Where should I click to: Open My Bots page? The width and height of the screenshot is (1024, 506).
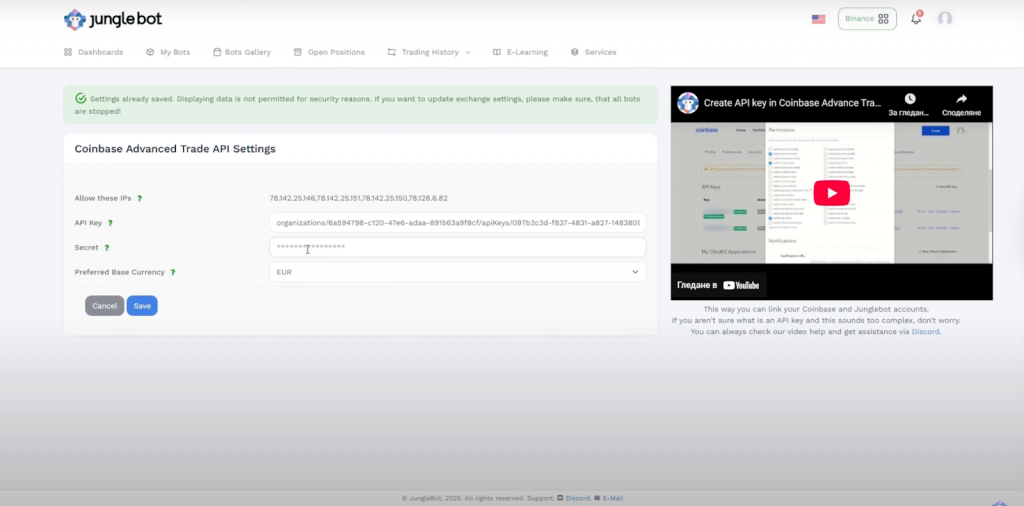tap(168, 52)
